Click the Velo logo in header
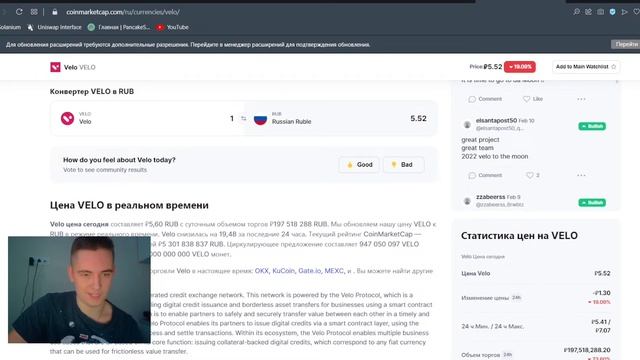 [55, 67]
